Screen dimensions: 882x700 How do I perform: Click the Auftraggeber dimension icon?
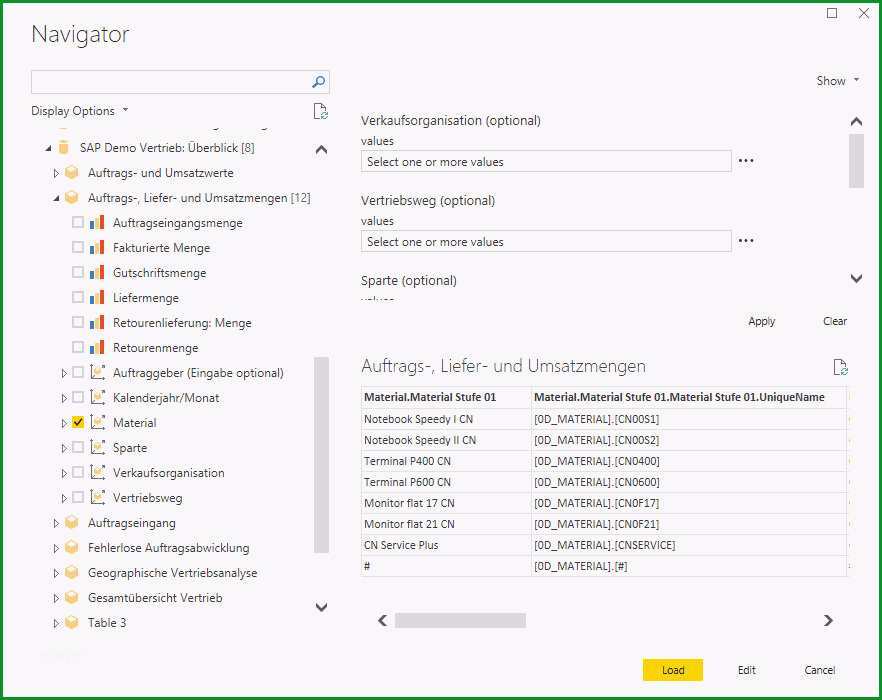pos(98,372)
